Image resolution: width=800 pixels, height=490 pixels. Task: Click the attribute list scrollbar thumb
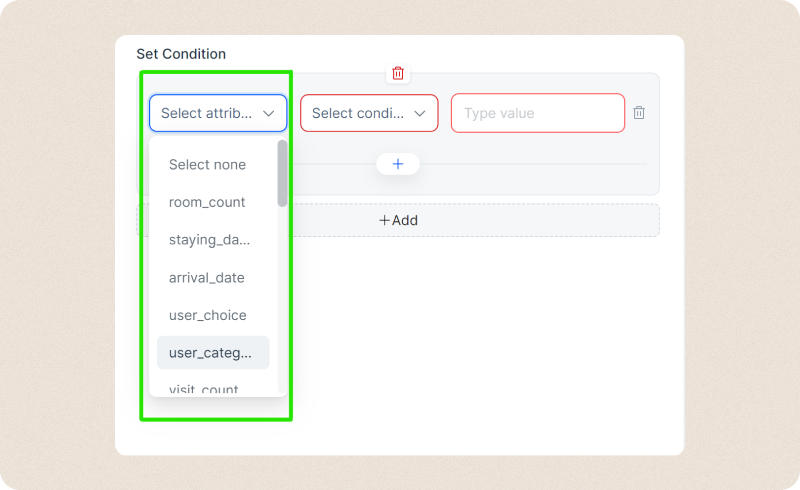(x=282, y=173)
